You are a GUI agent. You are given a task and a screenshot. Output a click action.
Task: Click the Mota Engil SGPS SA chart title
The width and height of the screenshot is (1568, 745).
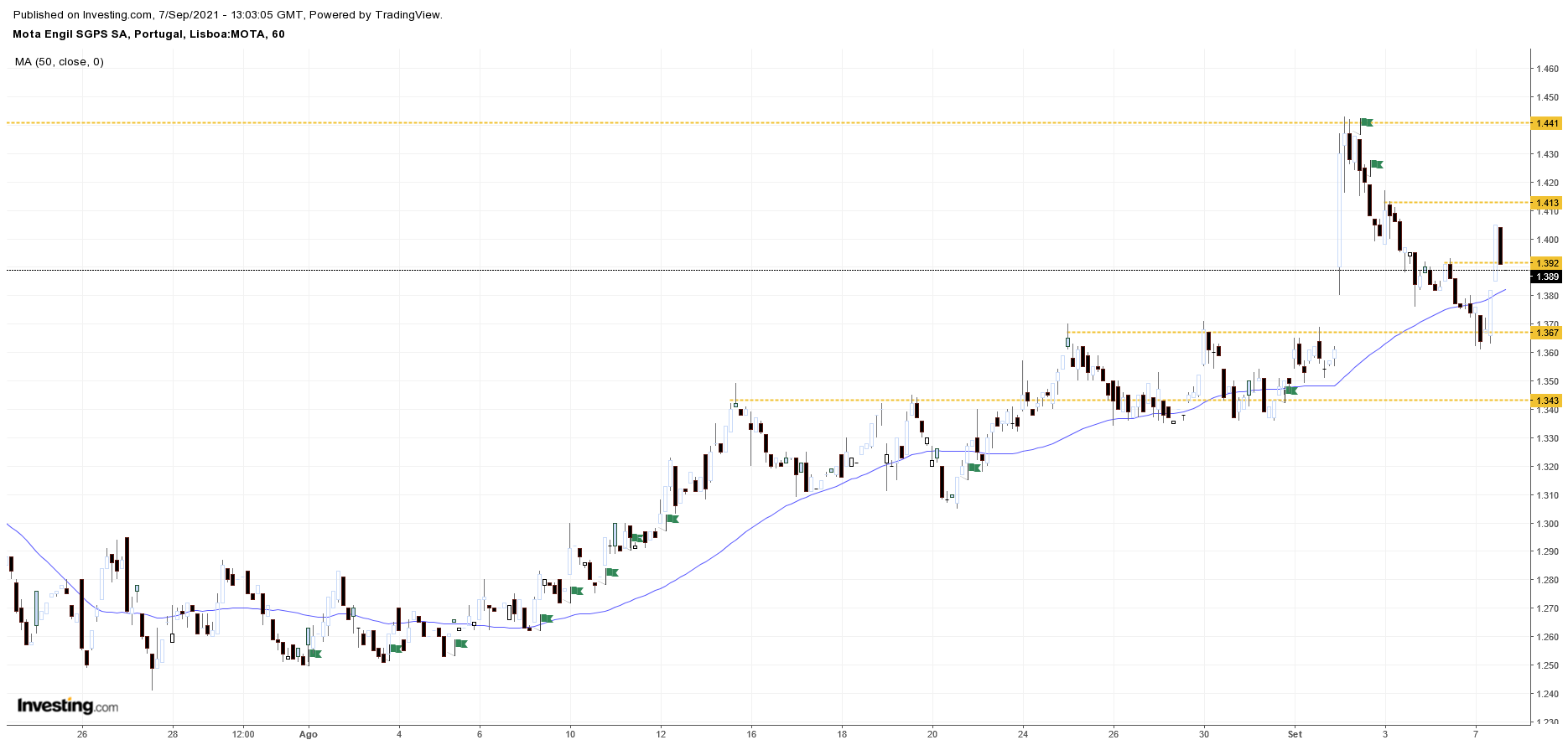(149, 34)
